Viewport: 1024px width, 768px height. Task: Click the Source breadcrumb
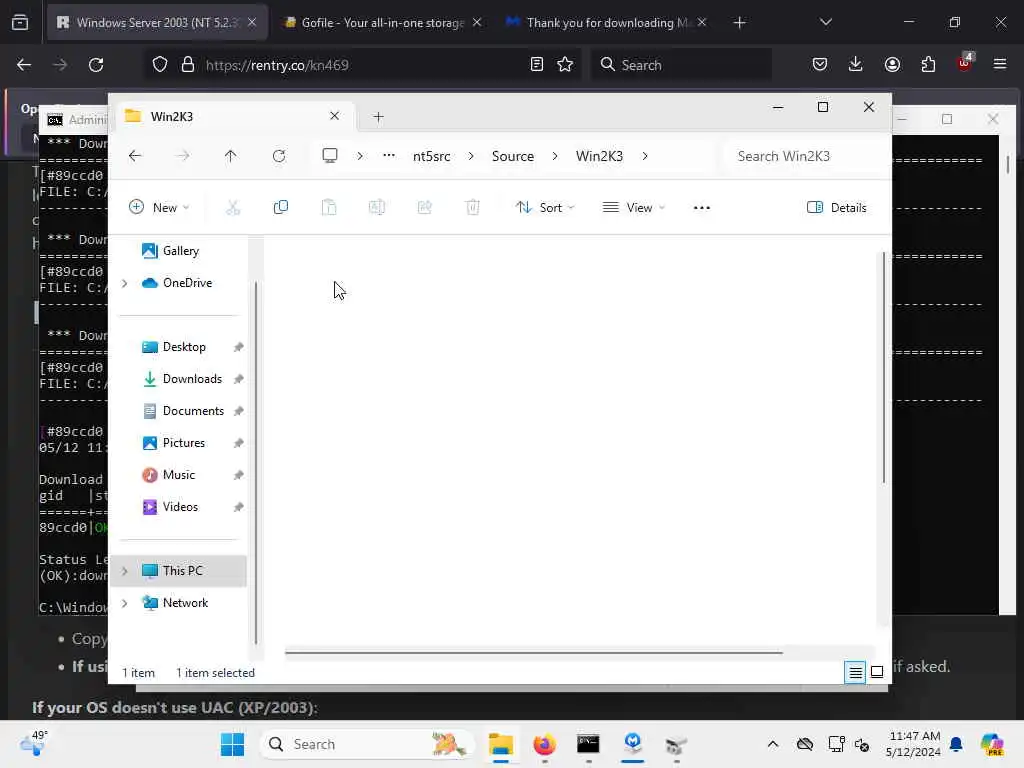point(513,156)
